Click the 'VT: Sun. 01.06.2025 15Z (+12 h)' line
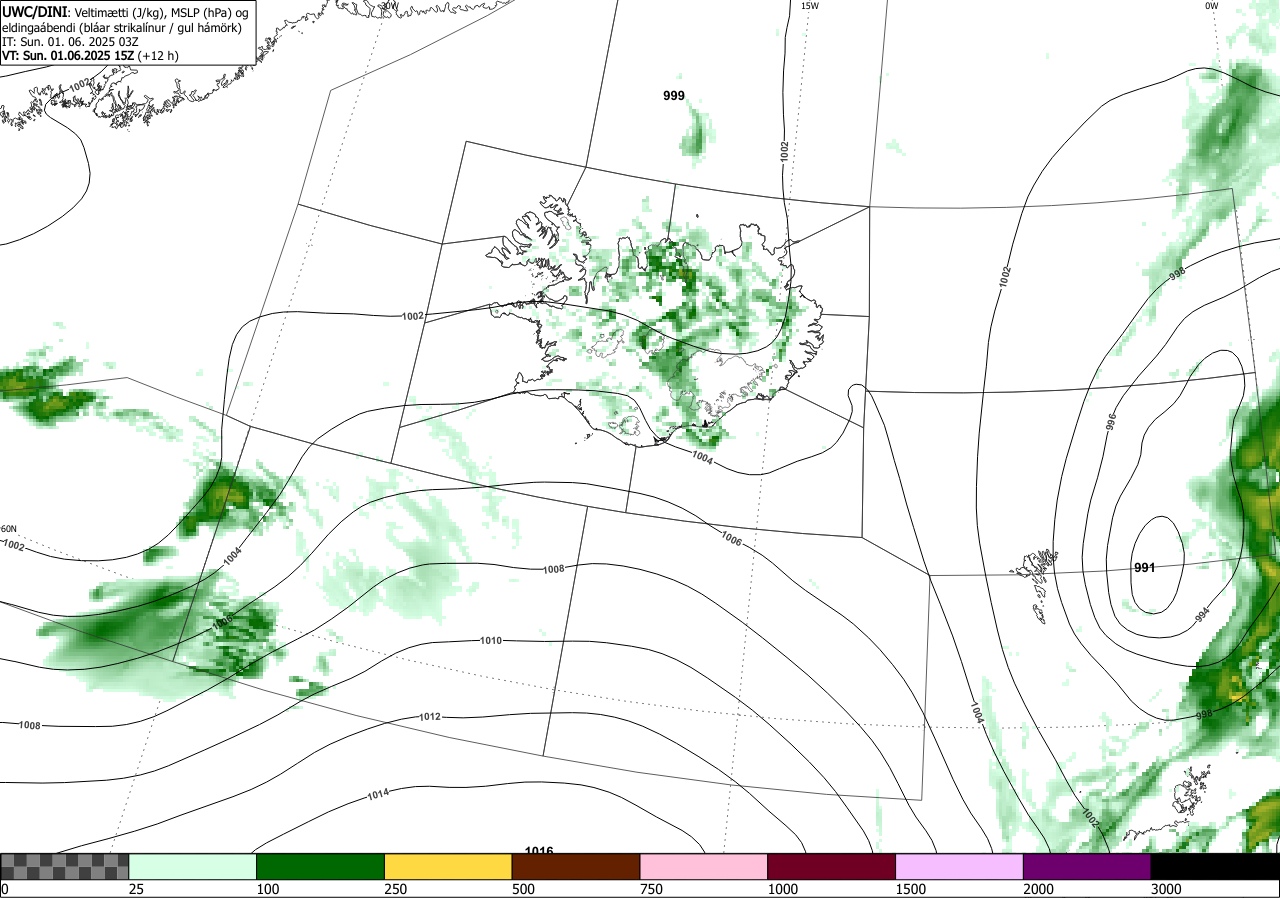The height and width of the screenshot is (898, 1280). pos(91,56)
